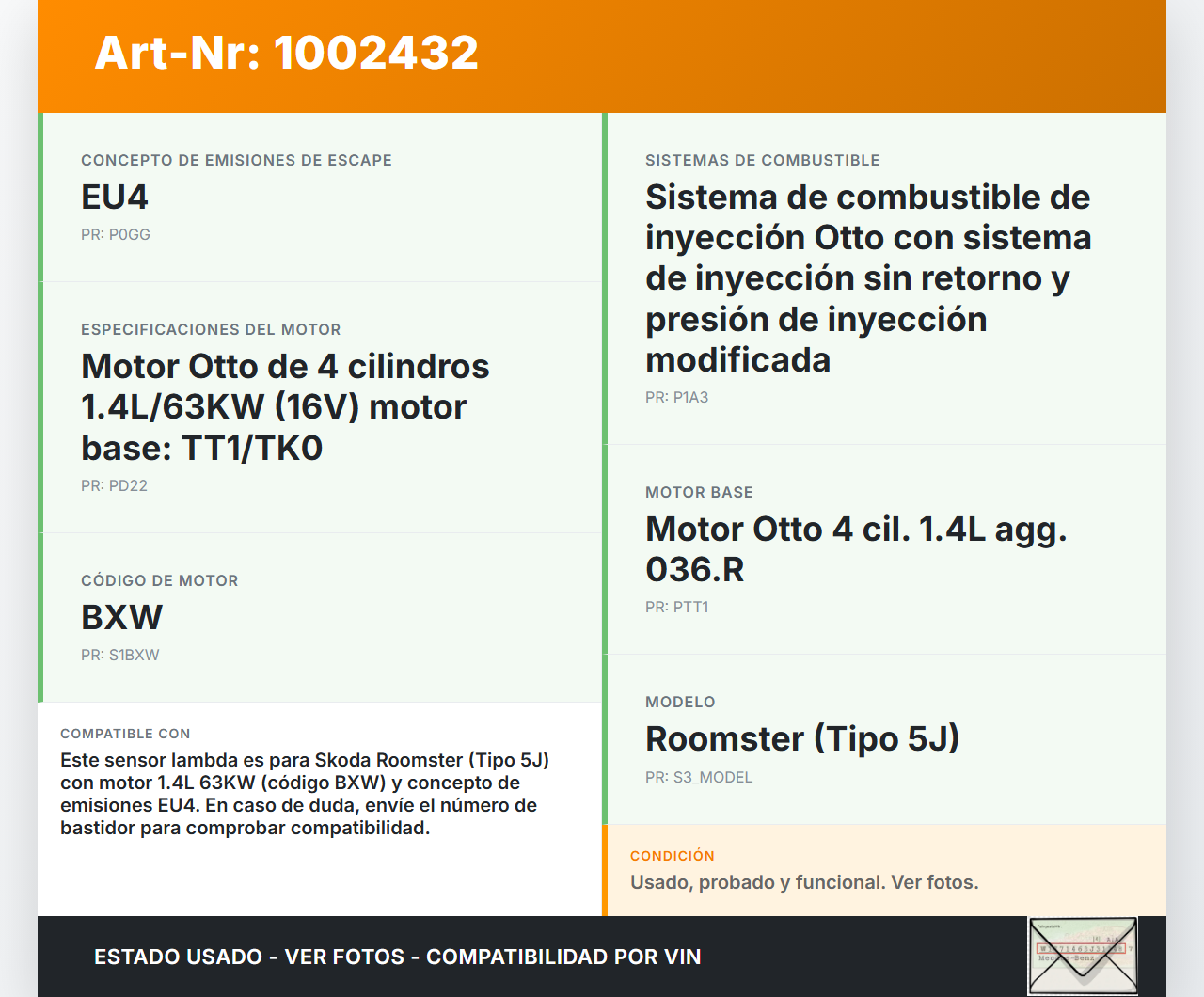
Task: Click the "PR: S3_MODEL" code
Action: pyautogui.click(x=699, y=777)
